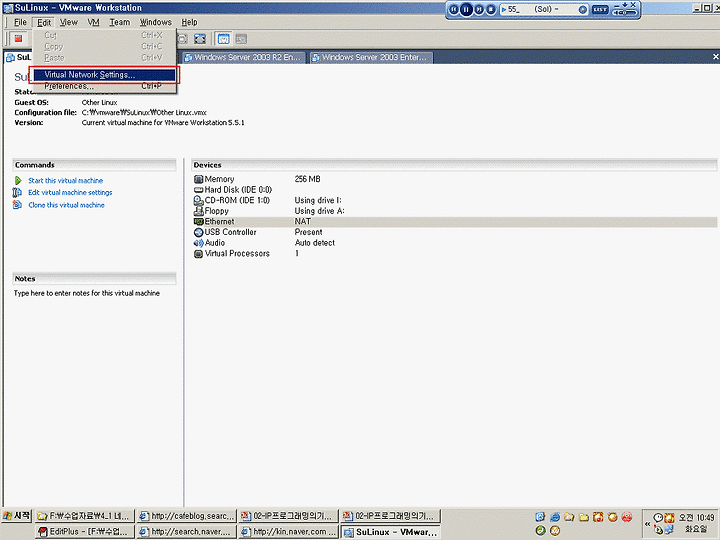Open the Windows Start button

17,516
